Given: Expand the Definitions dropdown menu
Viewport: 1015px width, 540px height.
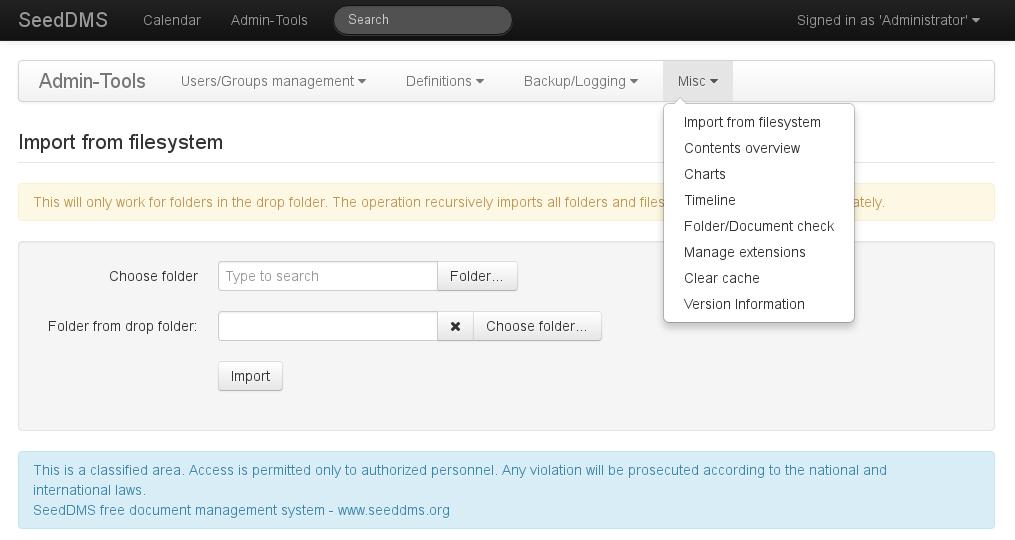Looking at the screenshot, I should [445, 81].
